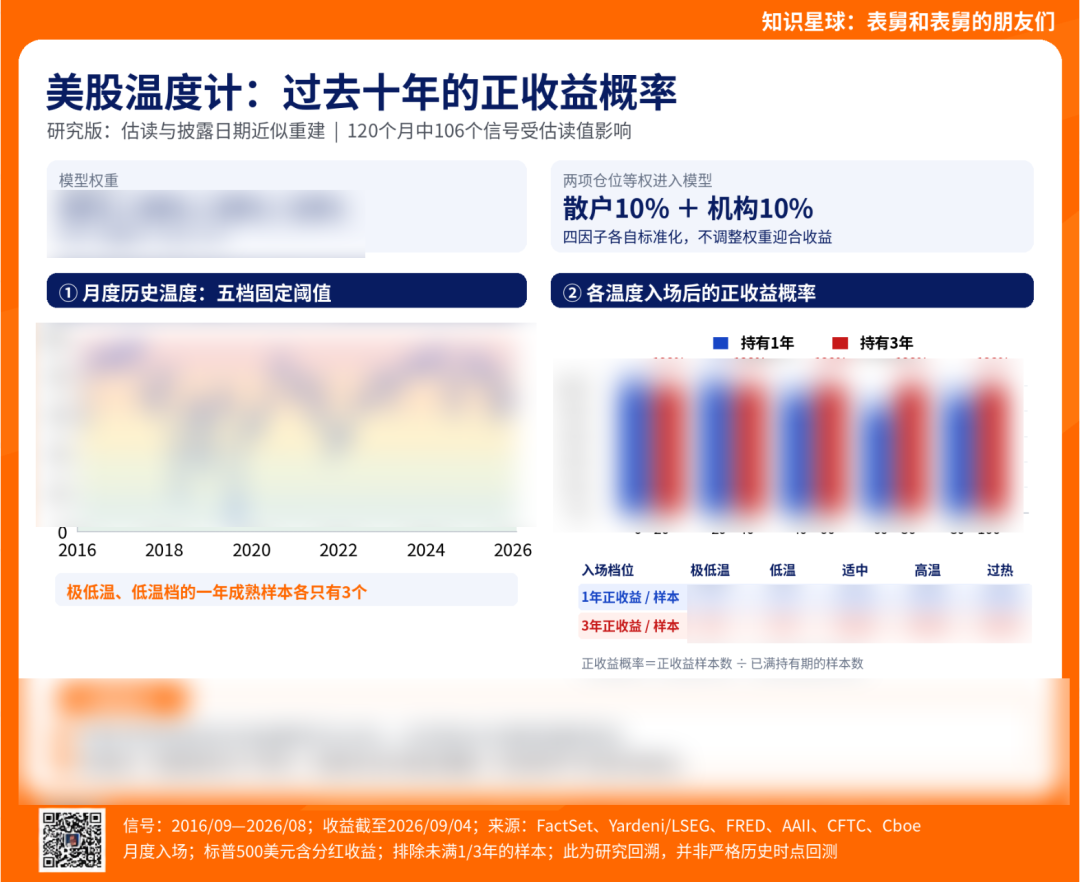Click the formula line 正收益概率＝正收益样本数 ÷ 已满持有期的样本数
The height and width of the screenshot is (882, 1080).
pyautogui.click(x=722, y=663)
